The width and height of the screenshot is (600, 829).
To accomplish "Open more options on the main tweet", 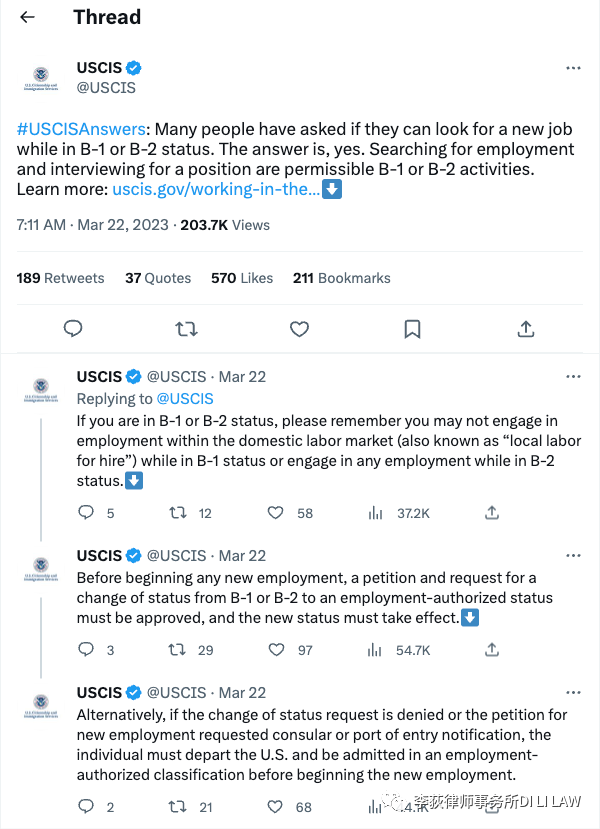I will (x=573, y=68).
